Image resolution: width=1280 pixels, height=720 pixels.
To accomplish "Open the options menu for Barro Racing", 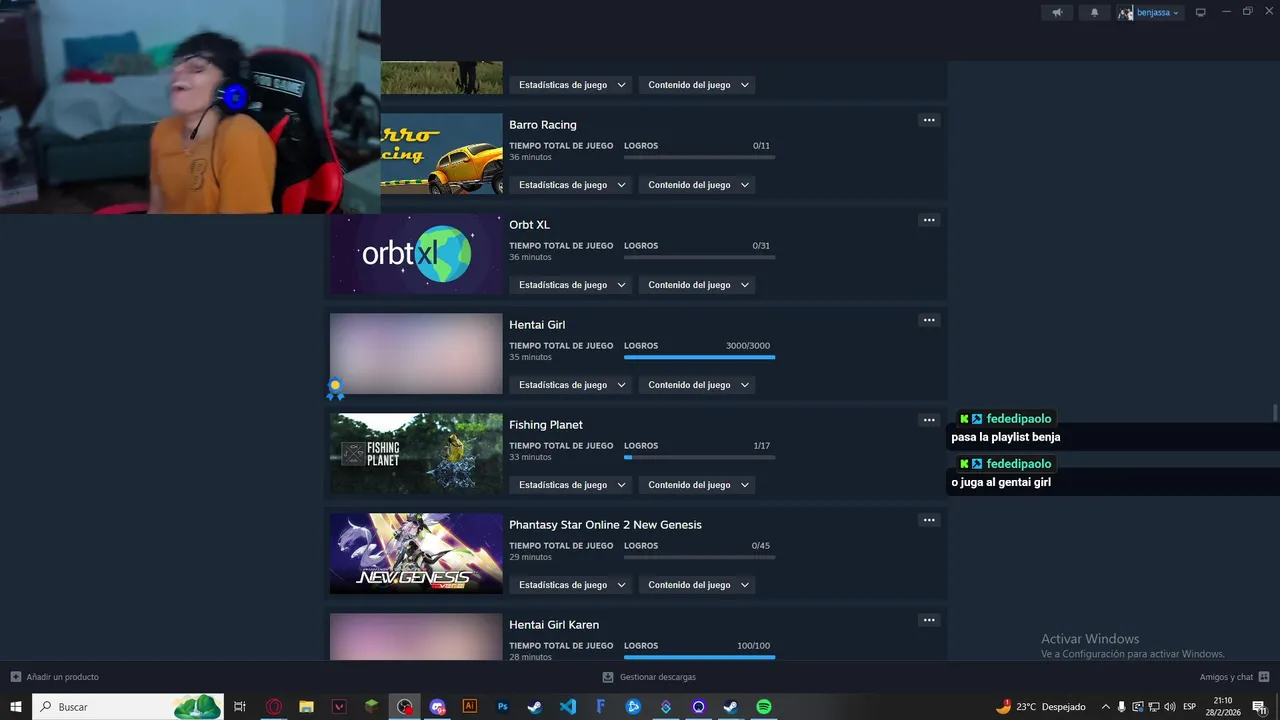I will pos(929,120).
